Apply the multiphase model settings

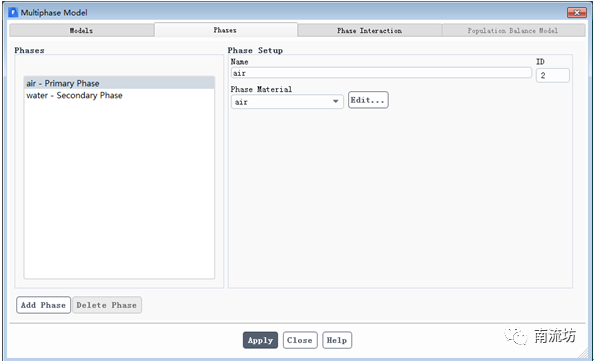260,340
